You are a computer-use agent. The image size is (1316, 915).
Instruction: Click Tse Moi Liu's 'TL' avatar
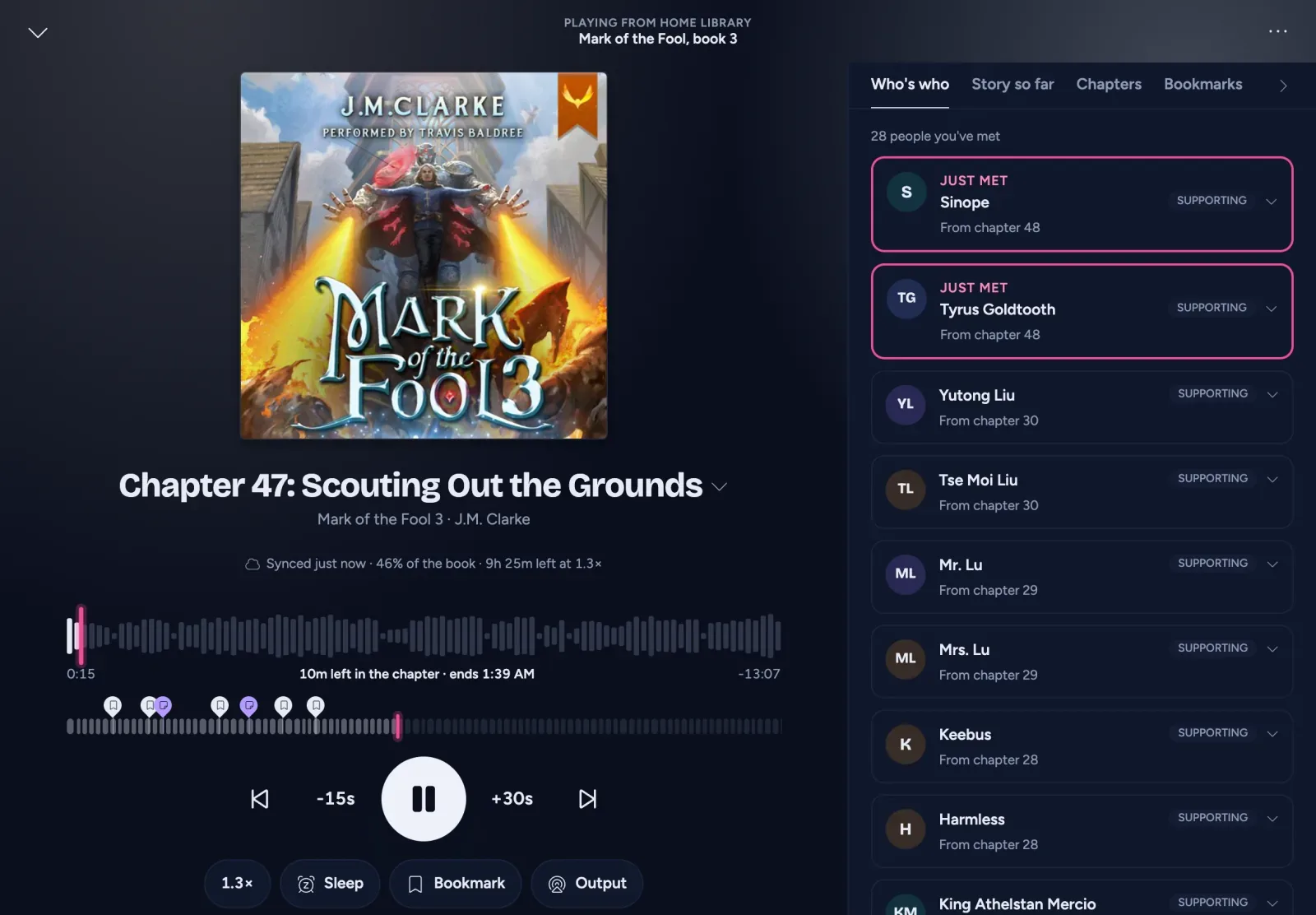pos(906,489)
